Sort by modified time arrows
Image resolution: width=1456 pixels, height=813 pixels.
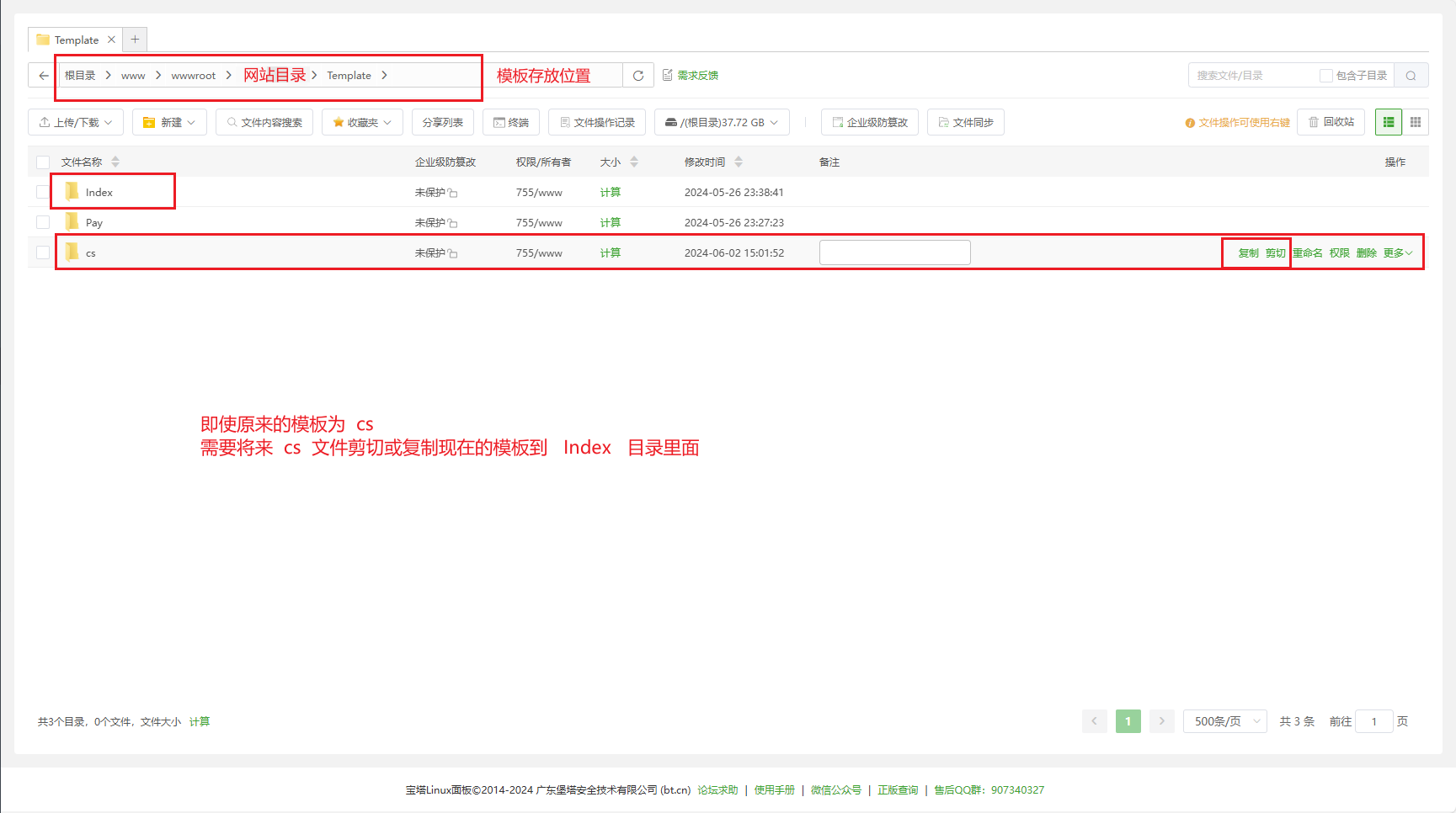click(x=739, y=162)
